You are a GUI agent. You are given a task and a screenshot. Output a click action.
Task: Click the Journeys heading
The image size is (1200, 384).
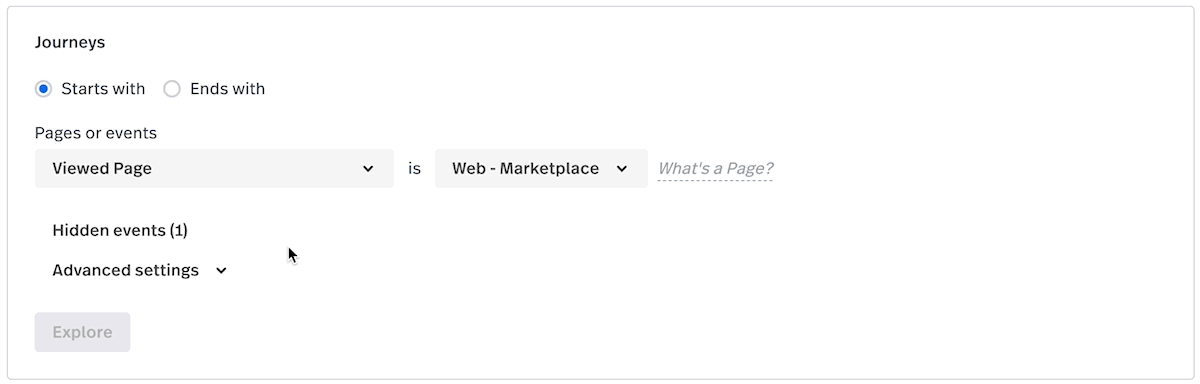(x=70, y=43)
